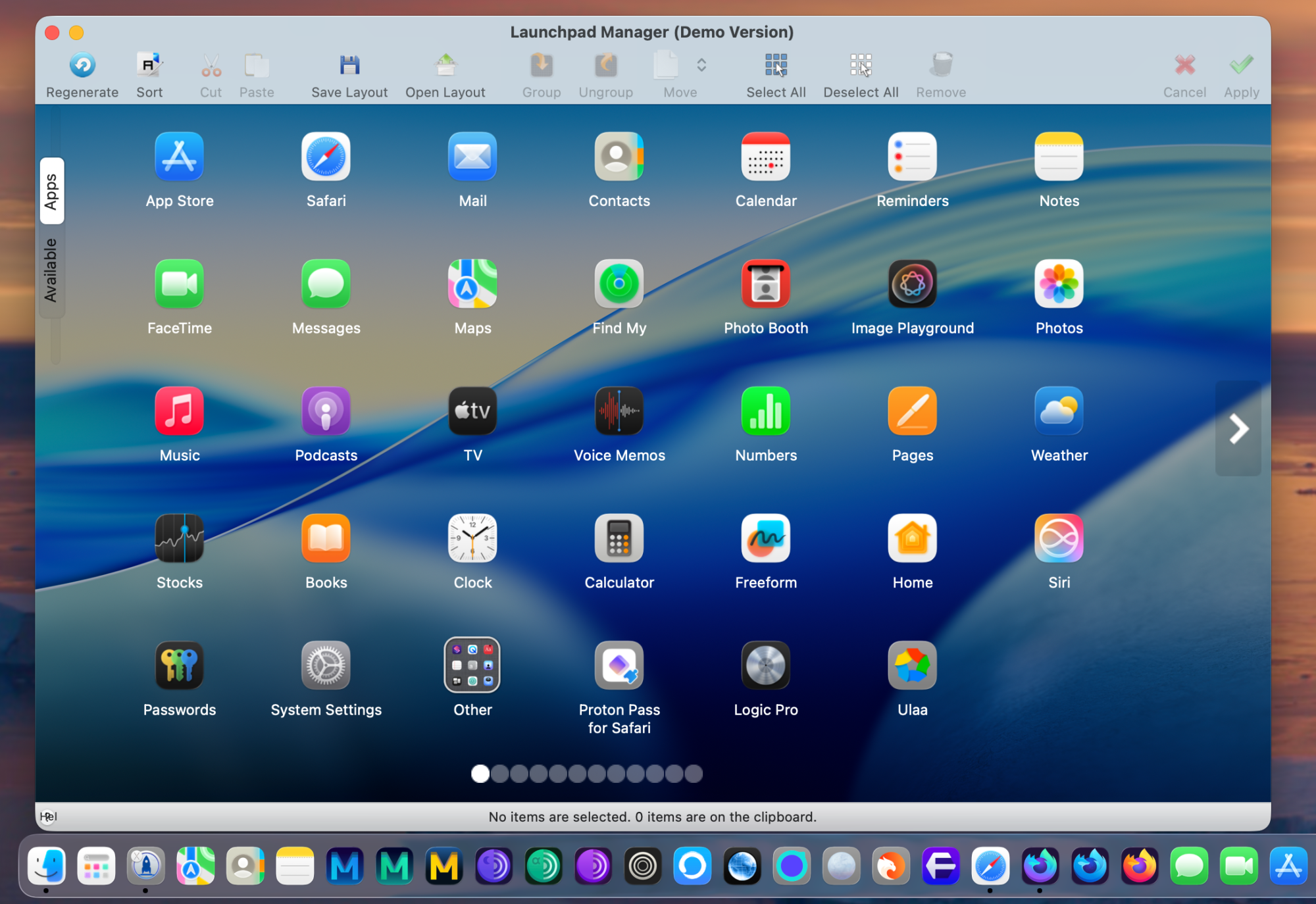Select the Books app icon

326,538
